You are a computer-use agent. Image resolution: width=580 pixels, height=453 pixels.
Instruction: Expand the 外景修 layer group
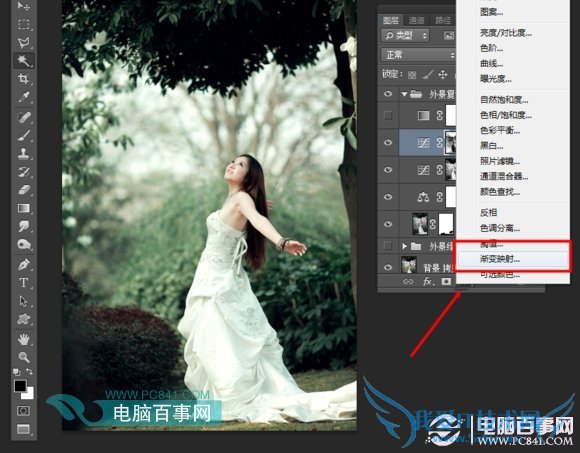(x=404, y=246)
